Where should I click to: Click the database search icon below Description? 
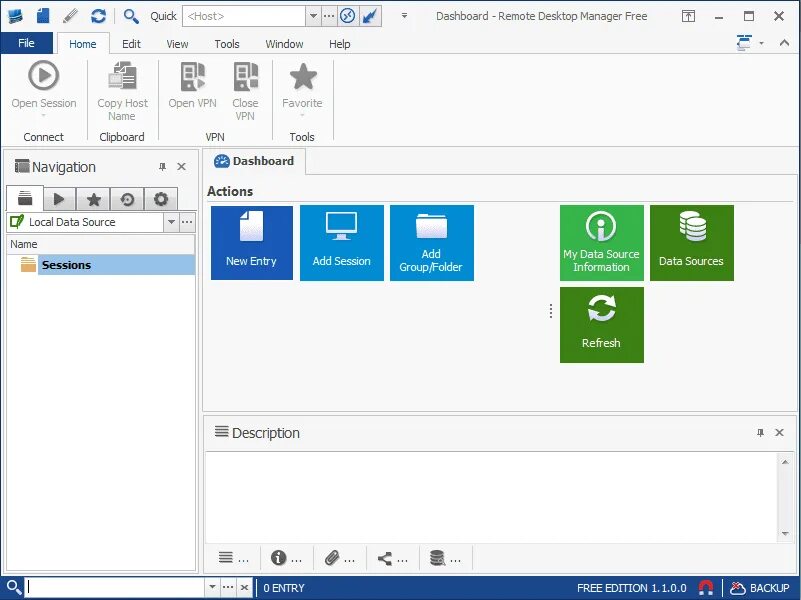click(x=437, y=558)
